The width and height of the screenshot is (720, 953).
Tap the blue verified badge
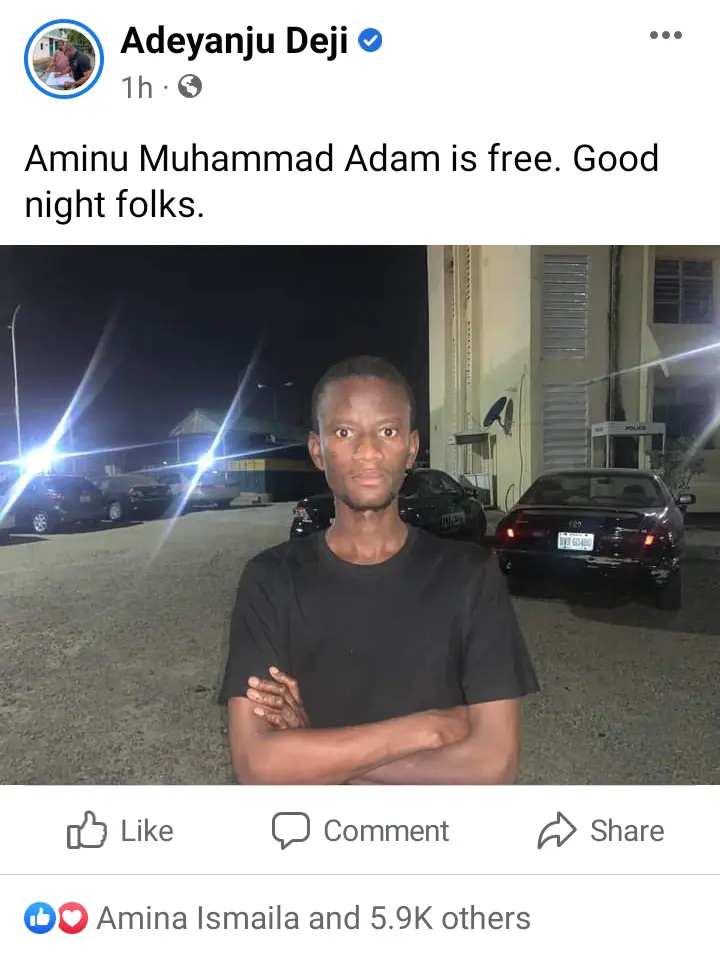coord(370,41)
